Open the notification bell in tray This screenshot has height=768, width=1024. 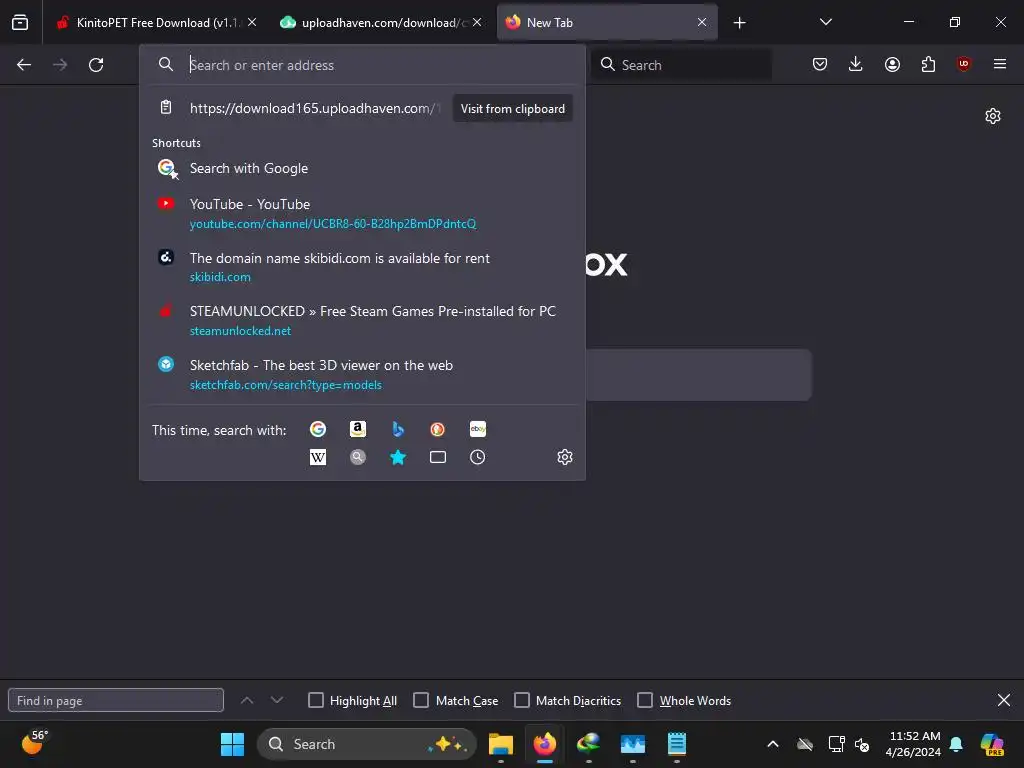tap(956, 744)
